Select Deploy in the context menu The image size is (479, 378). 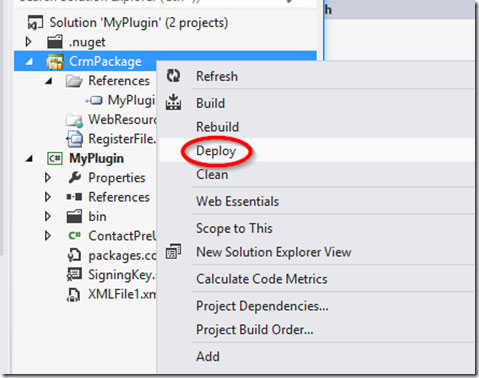pyautogui.click(x=216, y=151)
